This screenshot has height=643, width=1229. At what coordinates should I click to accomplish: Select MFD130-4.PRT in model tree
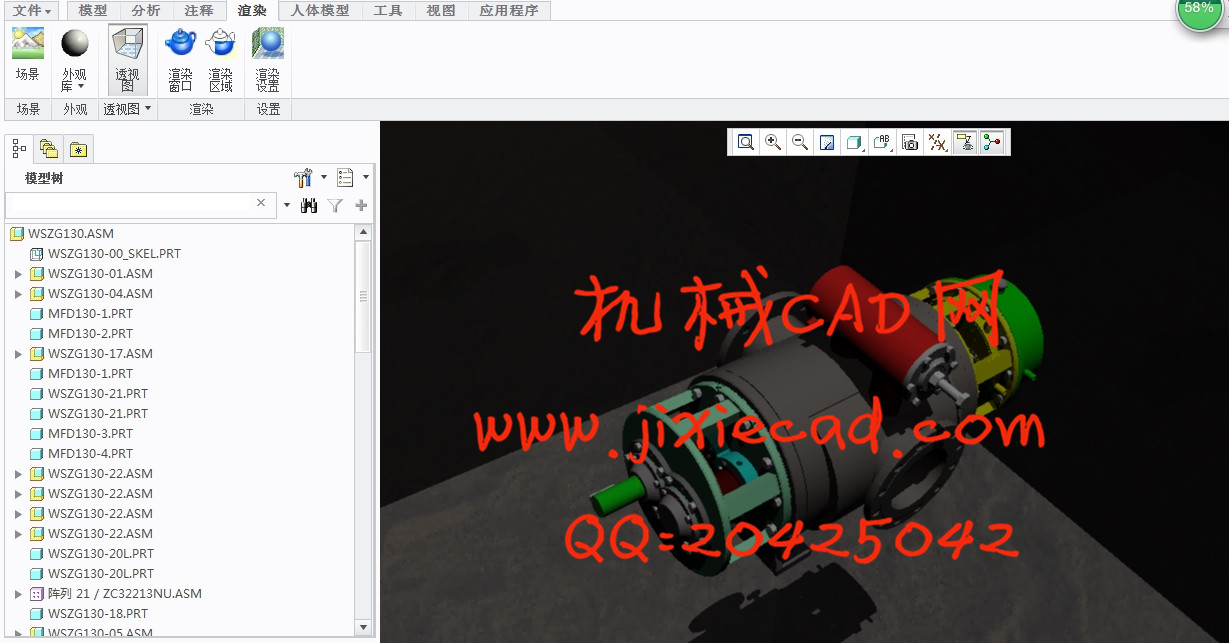pos(90,454)
